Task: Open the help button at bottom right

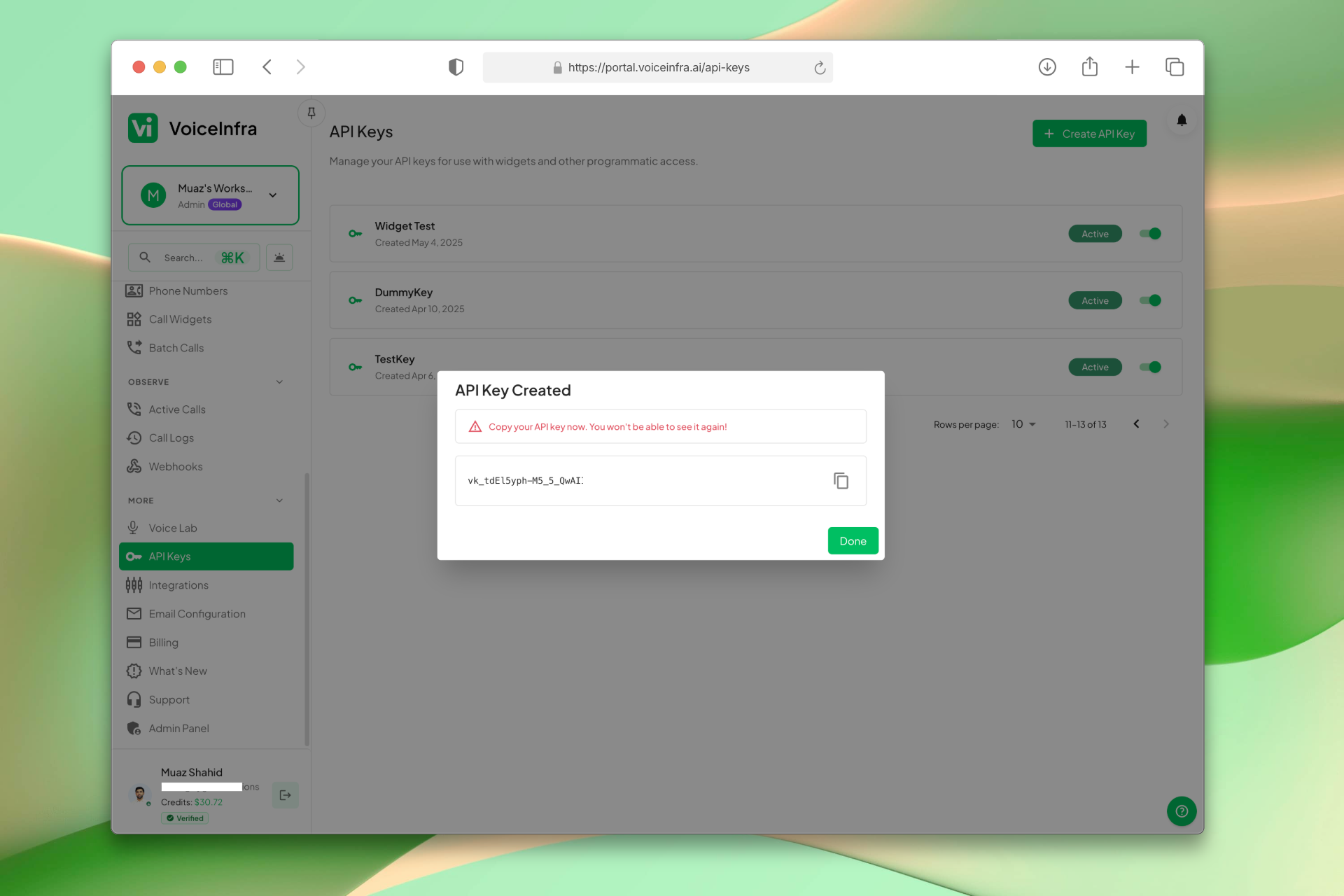Action: pos(1182,811)
